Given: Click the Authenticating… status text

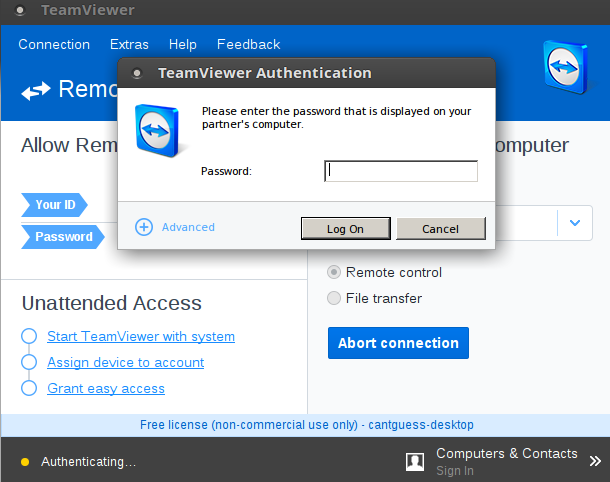Looking at the screenshot, I should tap(88, 462).
